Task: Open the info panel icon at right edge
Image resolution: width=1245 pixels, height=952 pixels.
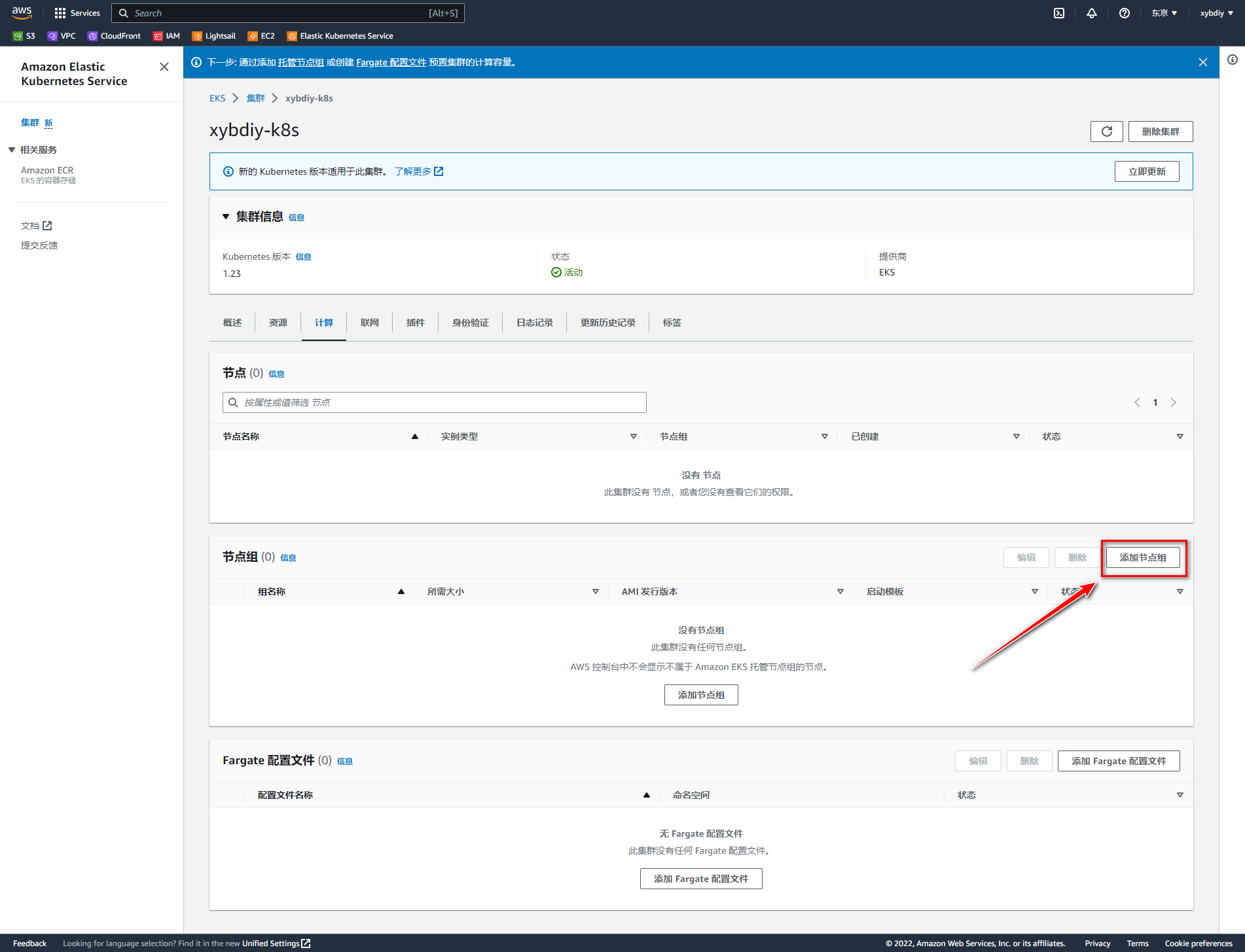Action: tap(1233, 60)
